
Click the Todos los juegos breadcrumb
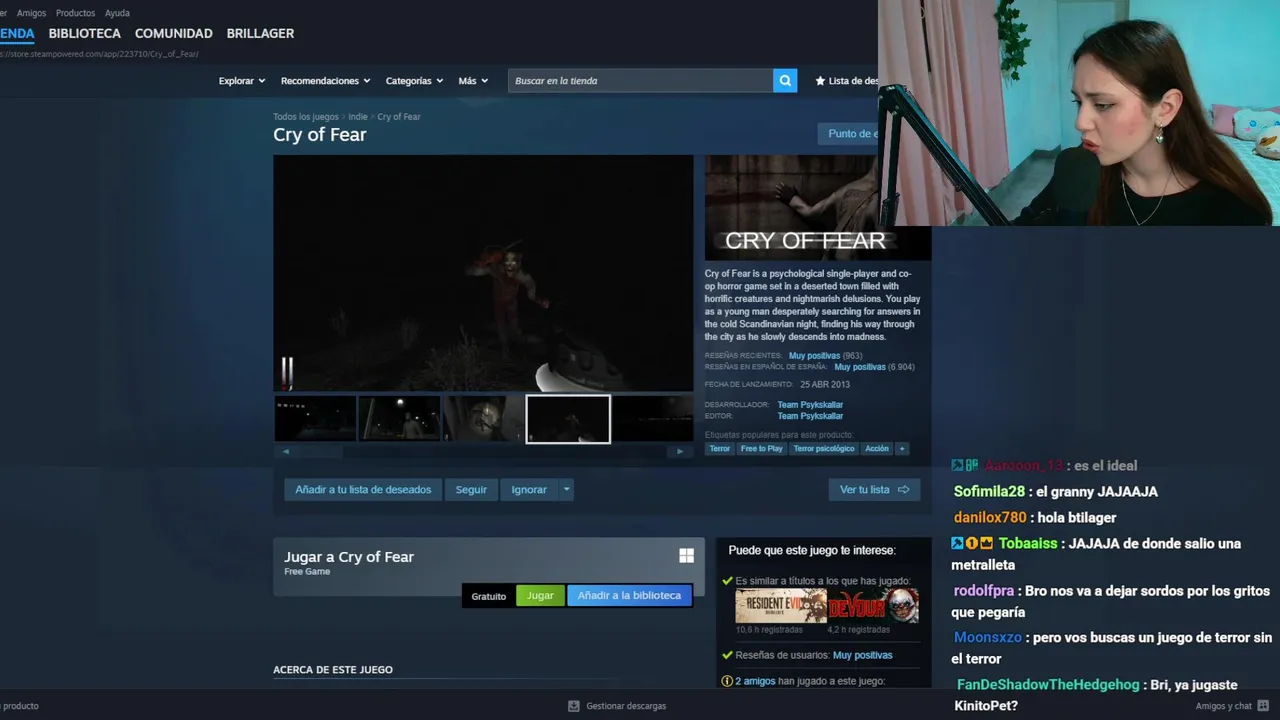pos(306,117)
